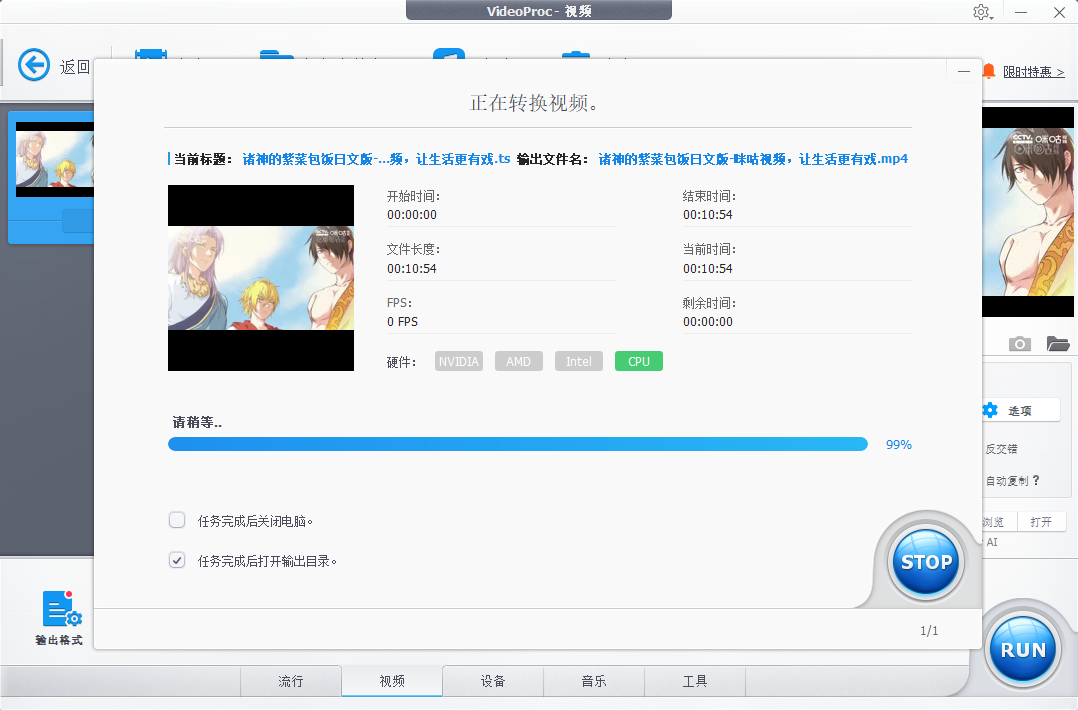Open the 音乐 tab

[594, 681]
